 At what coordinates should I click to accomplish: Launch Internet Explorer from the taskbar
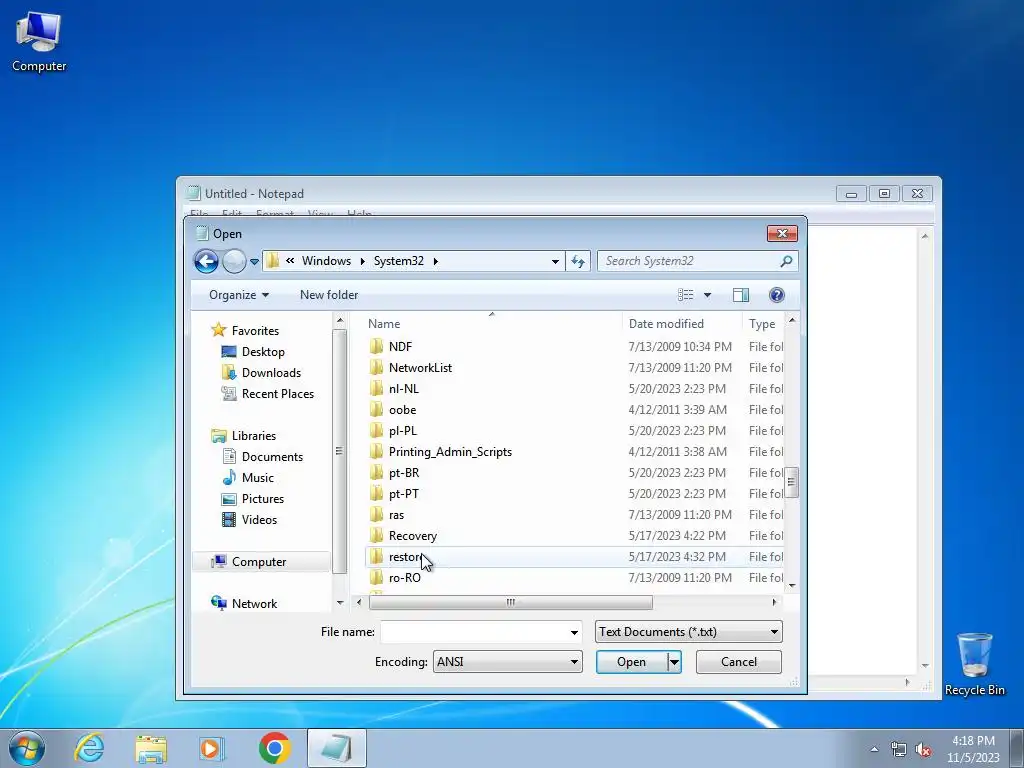[89, 748]
